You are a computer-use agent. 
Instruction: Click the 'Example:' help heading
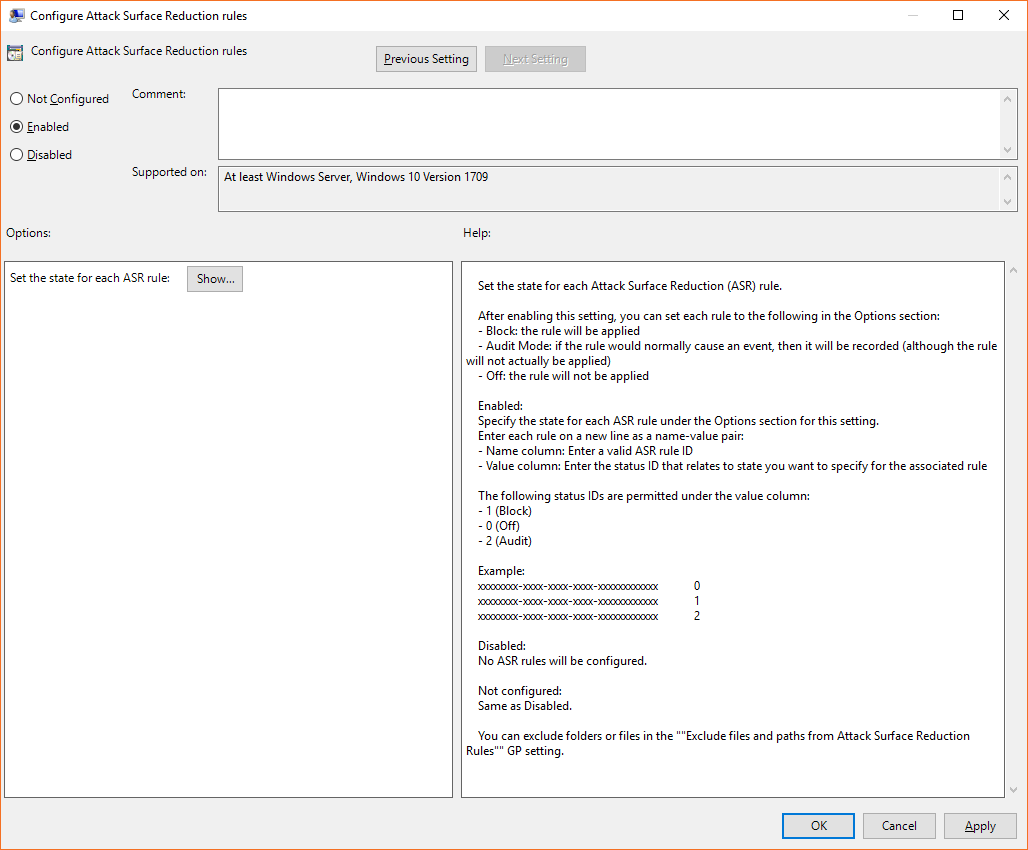[502, 571]
